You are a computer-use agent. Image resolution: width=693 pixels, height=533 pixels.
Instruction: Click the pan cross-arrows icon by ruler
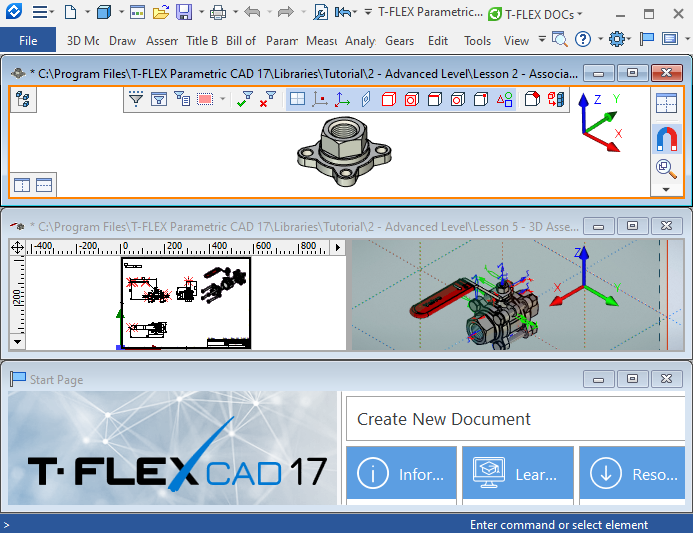[x=17, y=247]
